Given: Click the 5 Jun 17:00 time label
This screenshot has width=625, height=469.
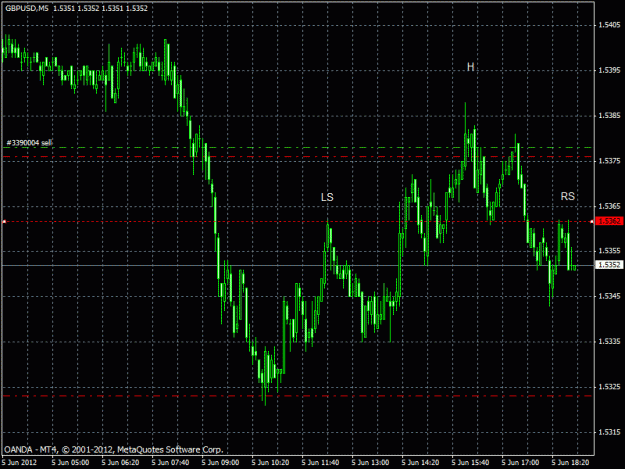Looking at the screenshot, I should pos(521,463).
